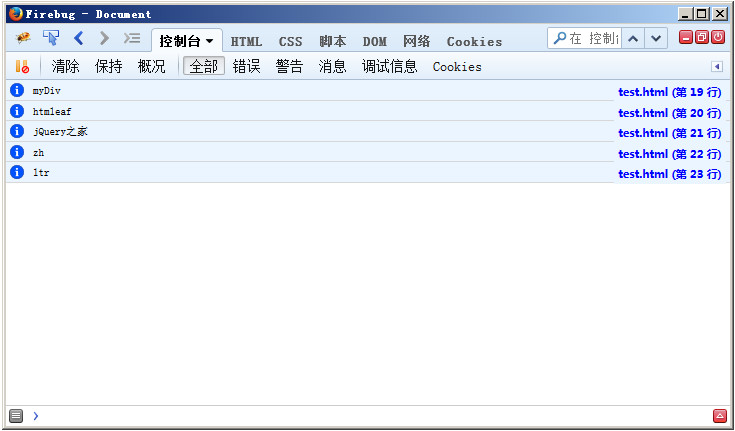Click the back navigation arrow

pyautogui.click(x=79, y=38)
